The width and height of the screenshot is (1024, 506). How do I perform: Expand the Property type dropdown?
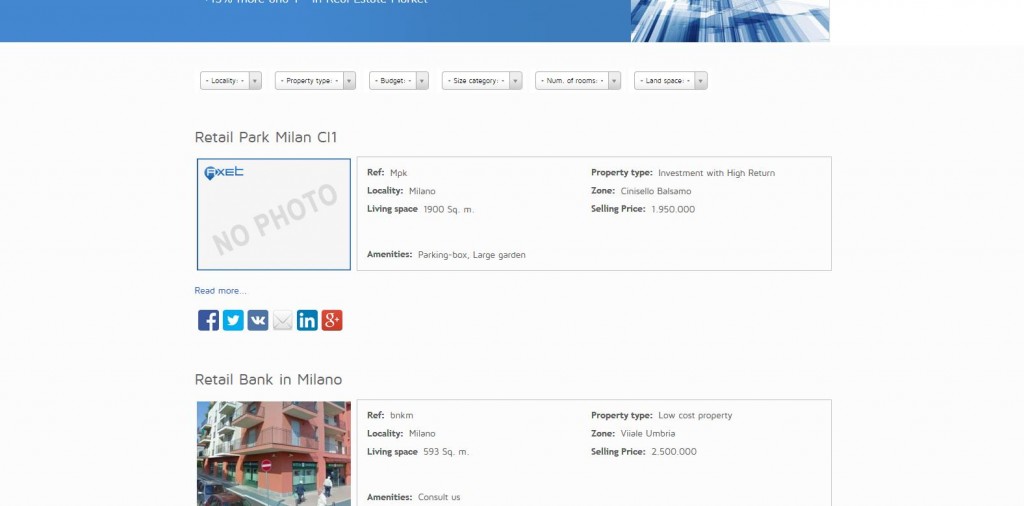[x=315, y=81]
